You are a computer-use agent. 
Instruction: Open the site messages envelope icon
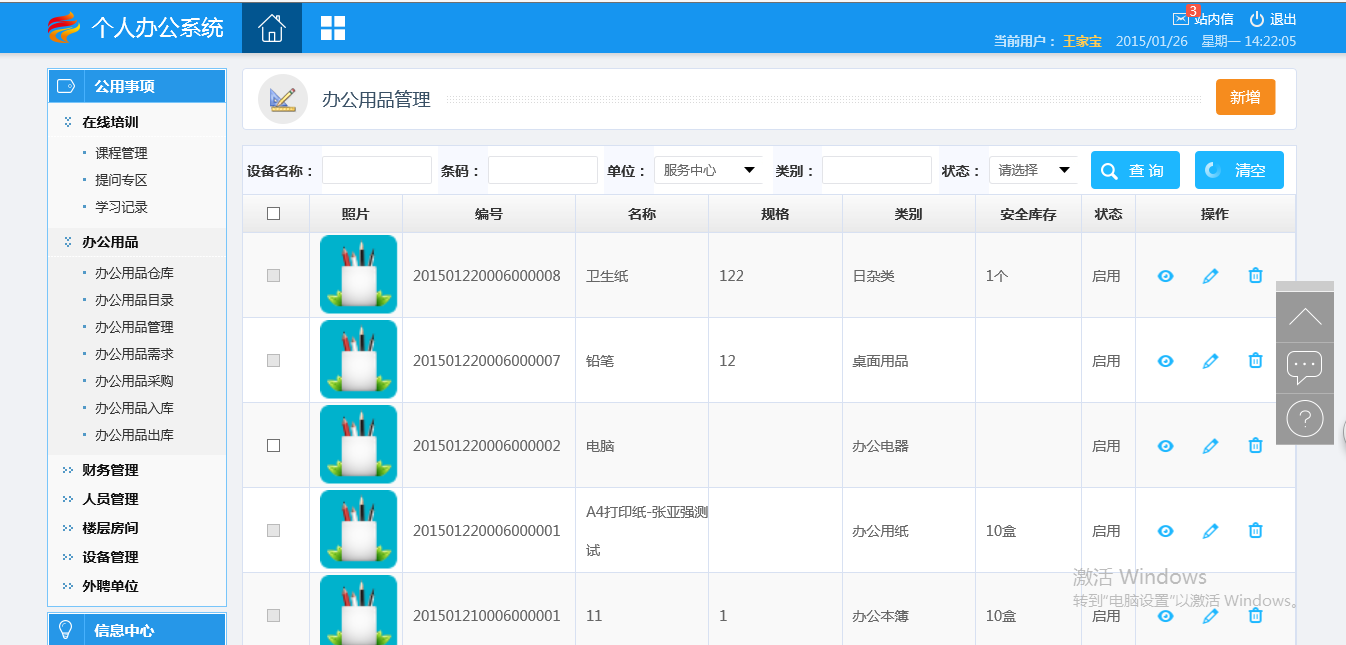pos(1183,19)
